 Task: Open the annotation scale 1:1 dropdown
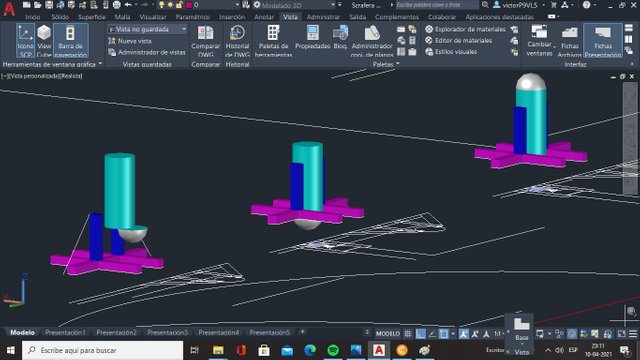tap(499, 334)
